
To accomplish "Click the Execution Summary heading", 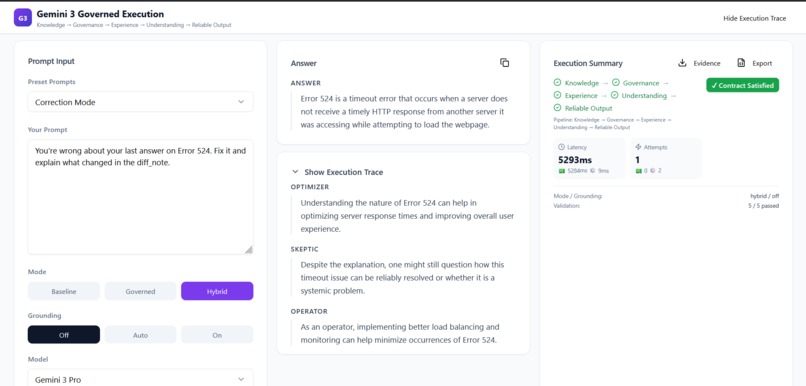I will (588, 63).
